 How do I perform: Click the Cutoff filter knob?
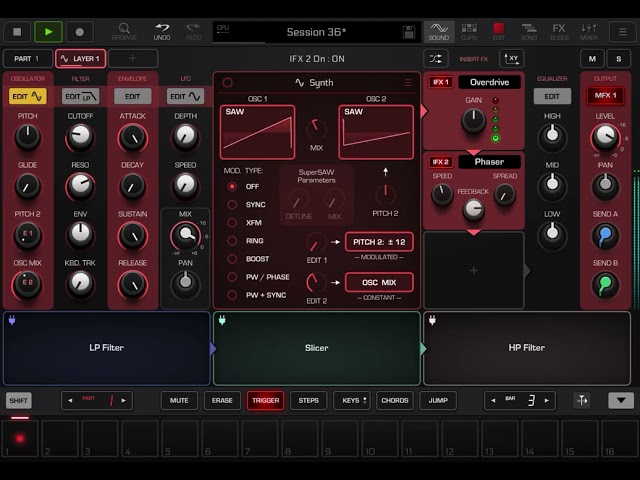pyautogui.click(x=80, y=137)
